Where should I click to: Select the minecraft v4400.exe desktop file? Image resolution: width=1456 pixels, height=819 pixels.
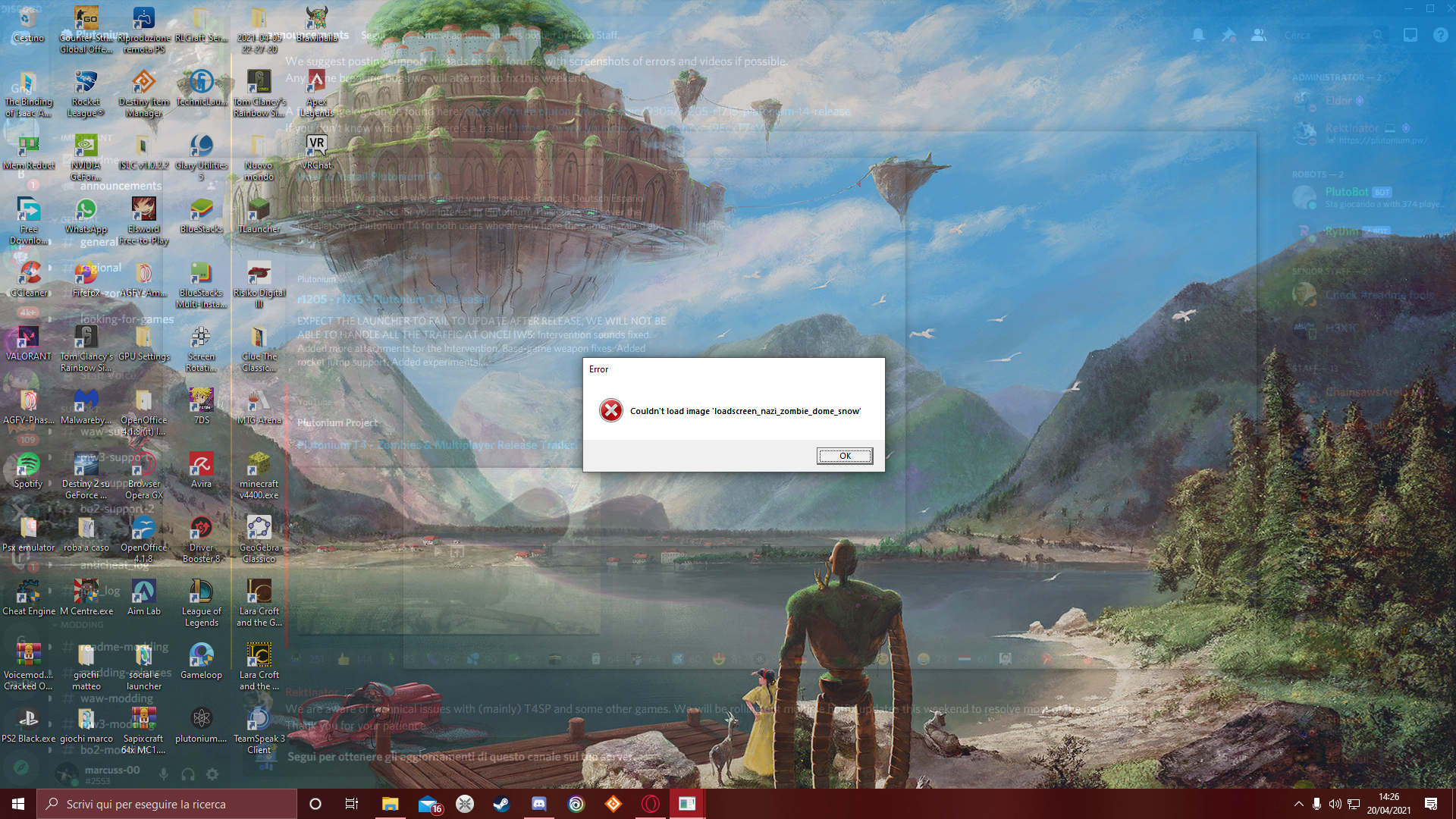click(x=259, y=476)
